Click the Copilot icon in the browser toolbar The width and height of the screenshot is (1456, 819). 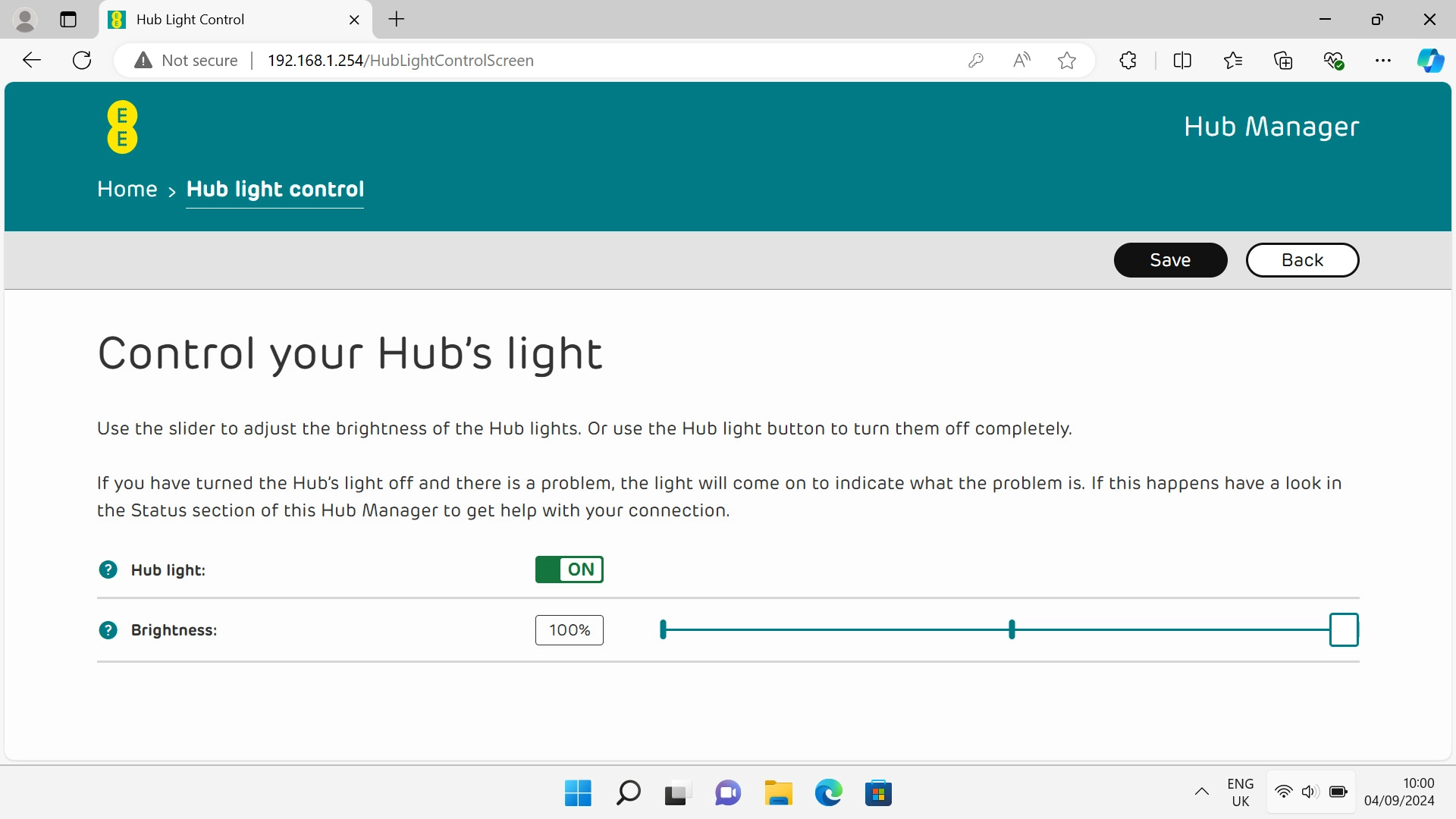[x=1431, y=60]
